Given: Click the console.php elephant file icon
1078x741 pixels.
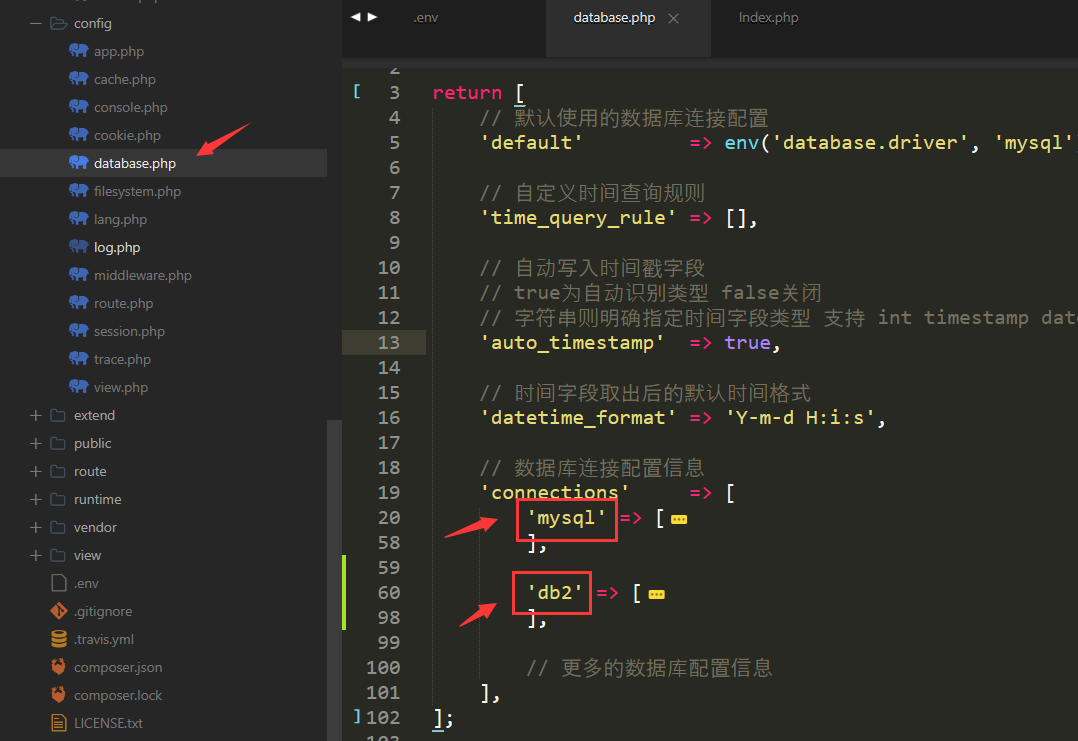Looking at the screenshot, I should click(x=78, y=107).
